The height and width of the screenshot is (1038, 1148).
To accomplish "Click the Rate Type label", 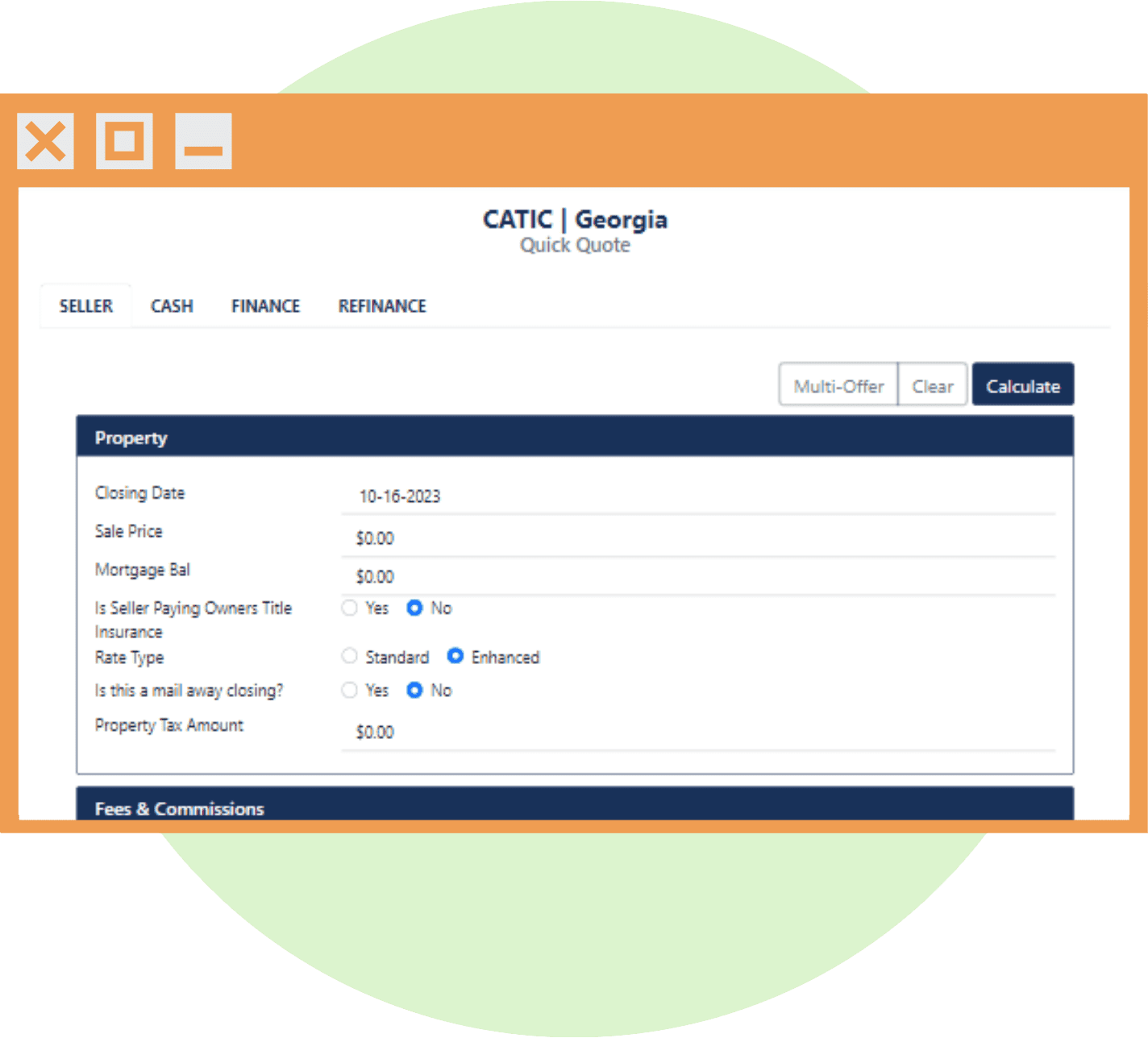I will [x=129, y=658].
